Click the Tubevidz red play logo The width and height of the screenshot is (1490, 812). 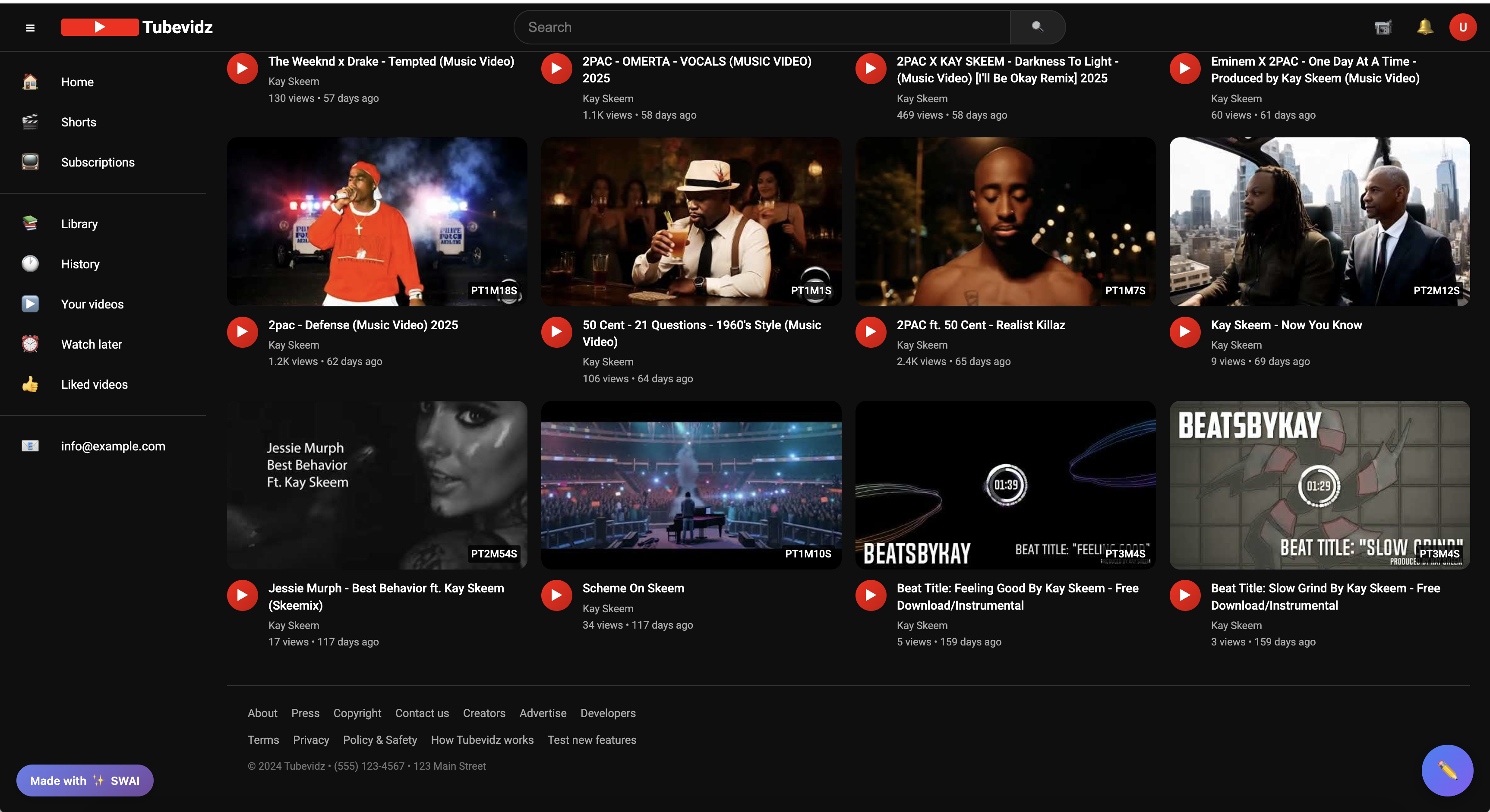click(x=99, y=27)
